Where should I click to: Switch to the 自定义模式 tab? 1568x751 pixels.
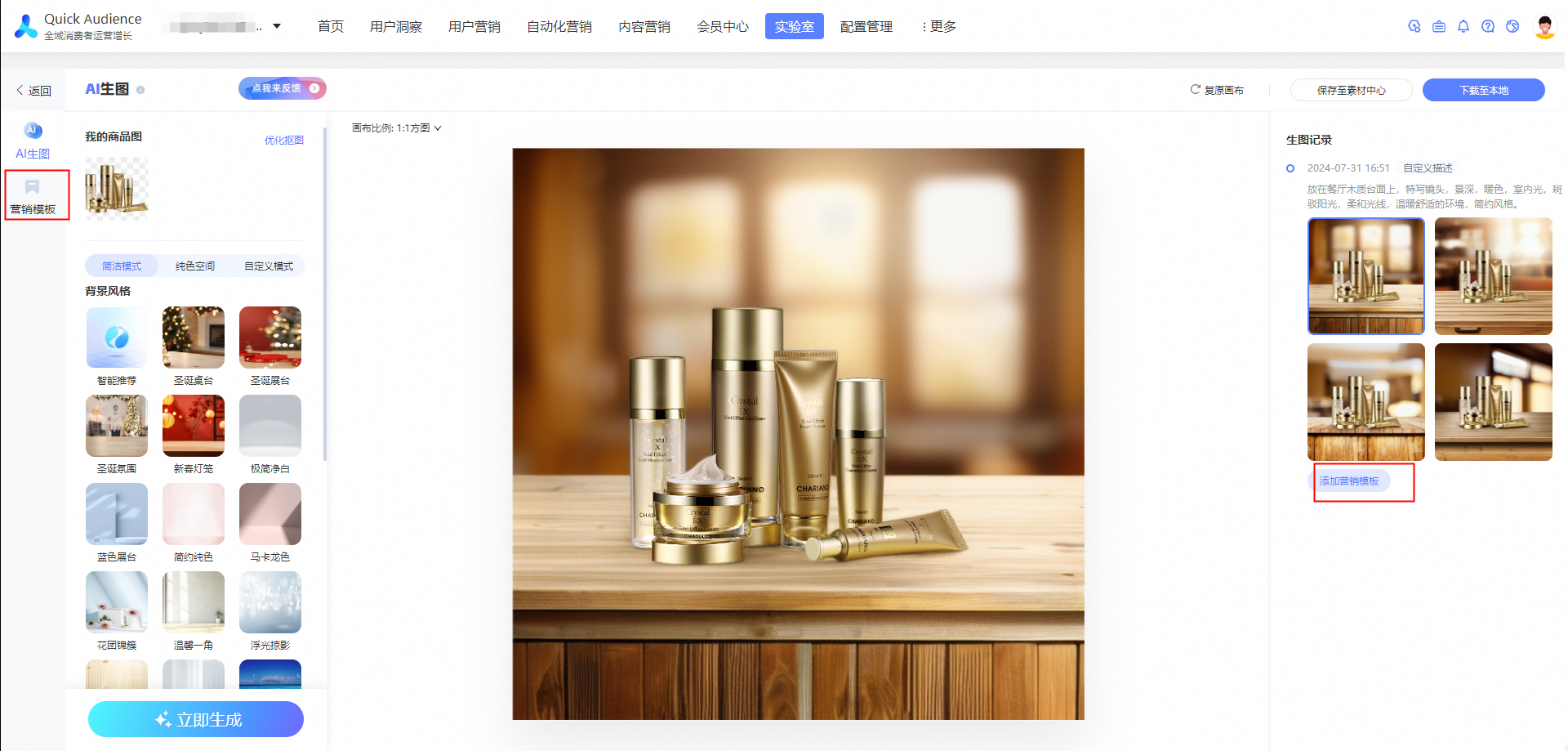pyautogui.click(x=269, y=266)
